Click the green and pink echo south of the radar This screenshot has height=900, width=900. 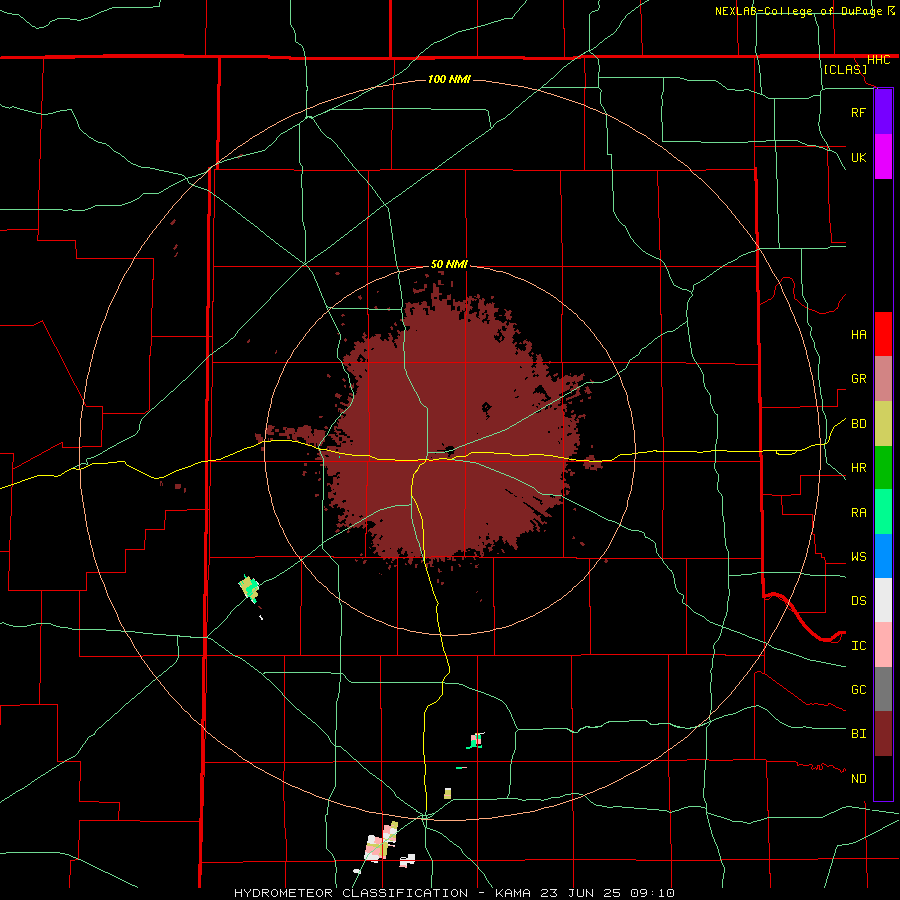(475, 740)
